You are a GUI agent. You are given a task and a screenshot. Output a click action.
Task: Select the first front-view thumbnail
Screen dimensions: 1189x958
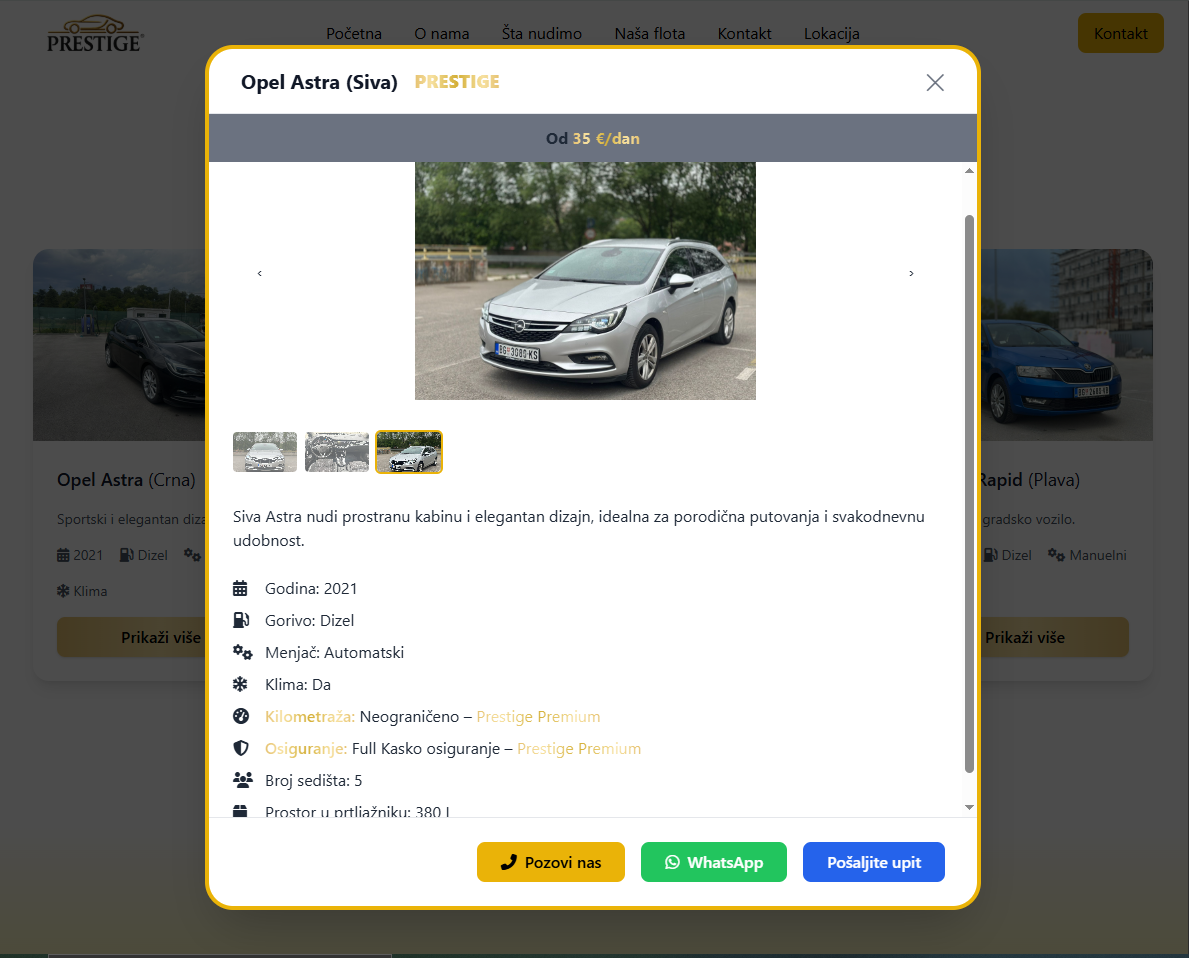point(265,452)
